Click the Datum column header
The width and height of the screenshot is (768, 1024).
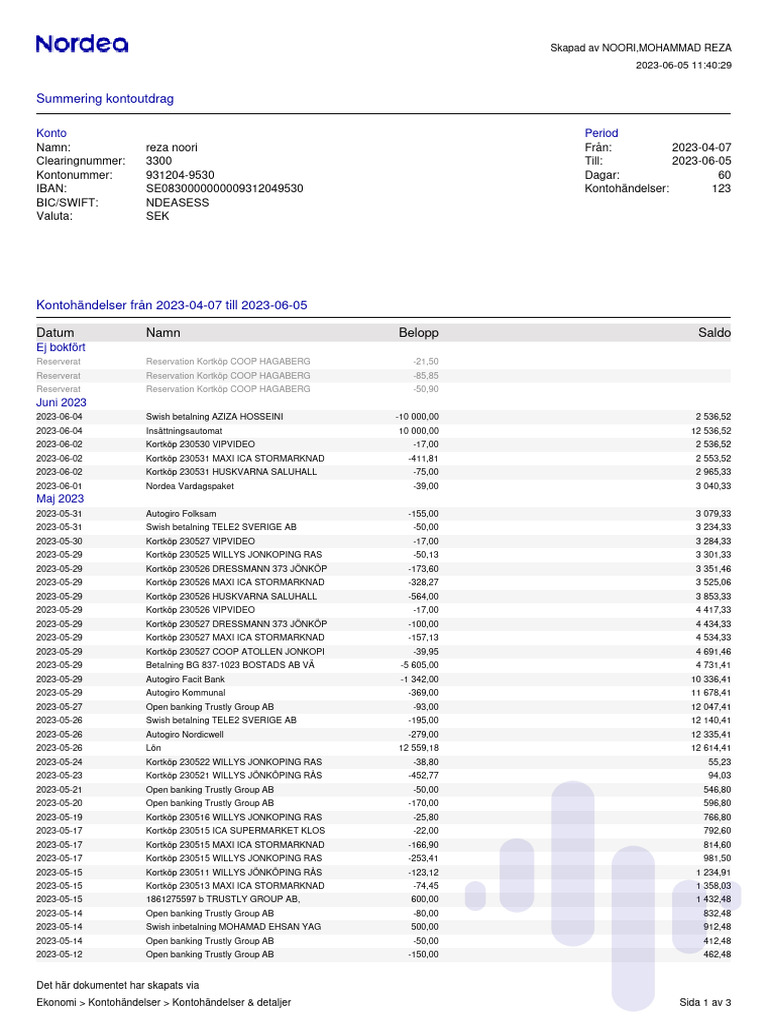click(55, 332)
